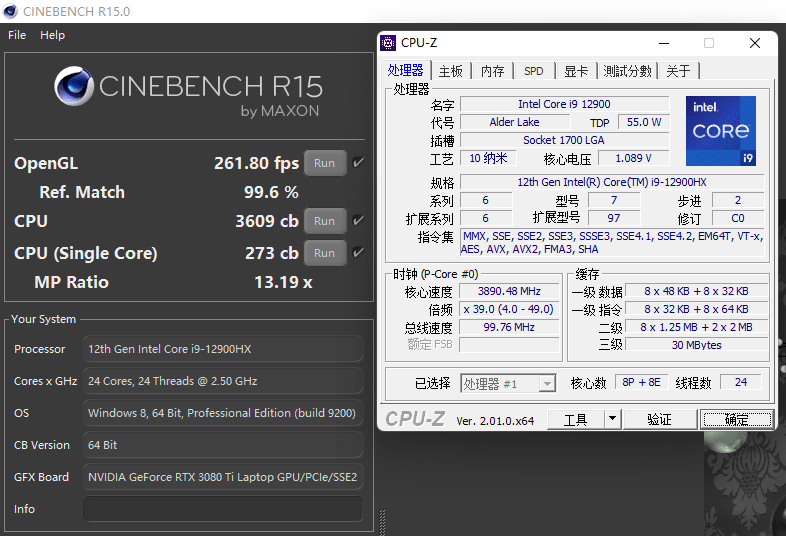Viewport: 786px width, 536px height.
Task: Click the 验证 validate button
Action: coord(659,419)
